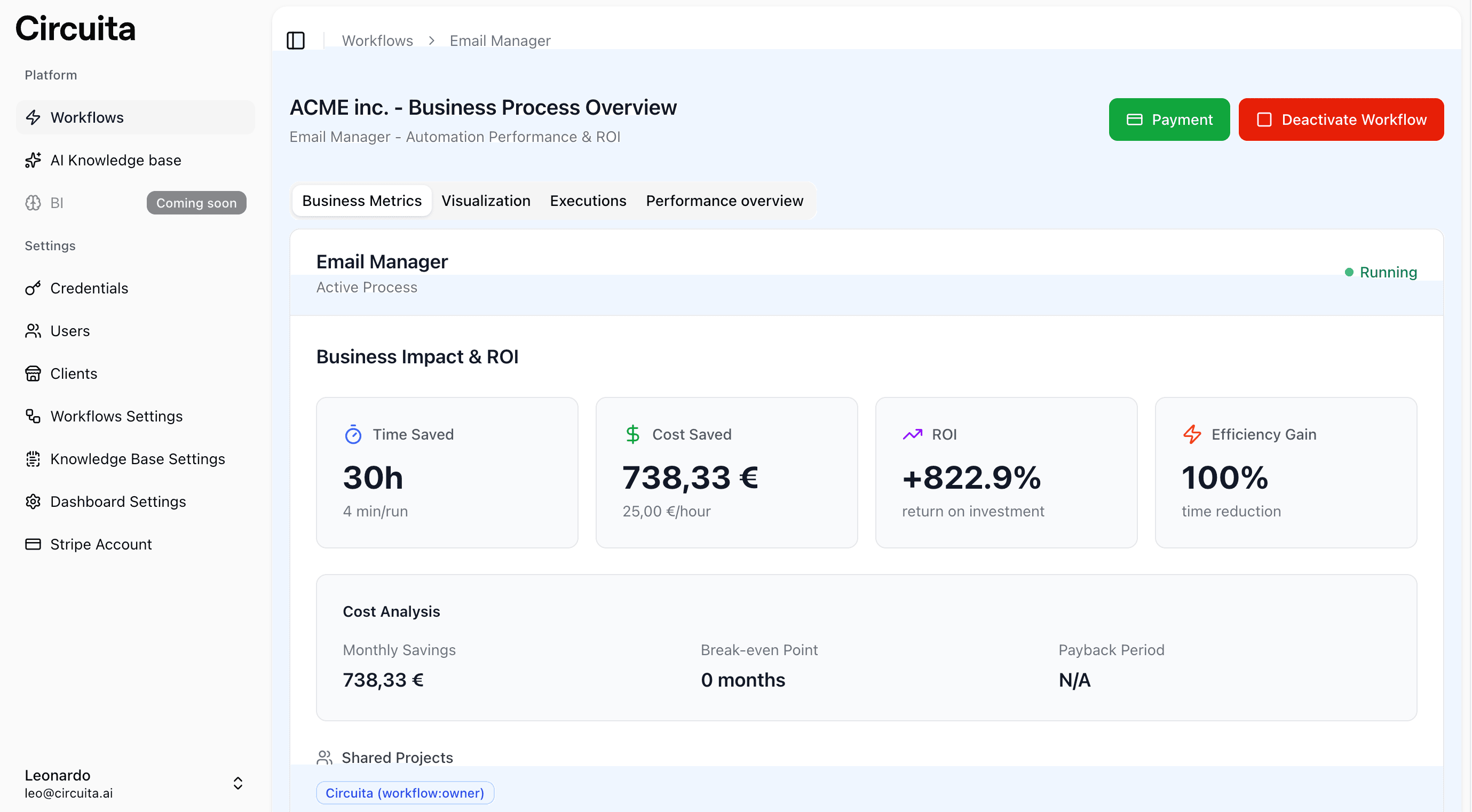The image size is (1472, 812).
Task: Click the red Deactivate Workflow button
Action: click(x=1341, y=120)
